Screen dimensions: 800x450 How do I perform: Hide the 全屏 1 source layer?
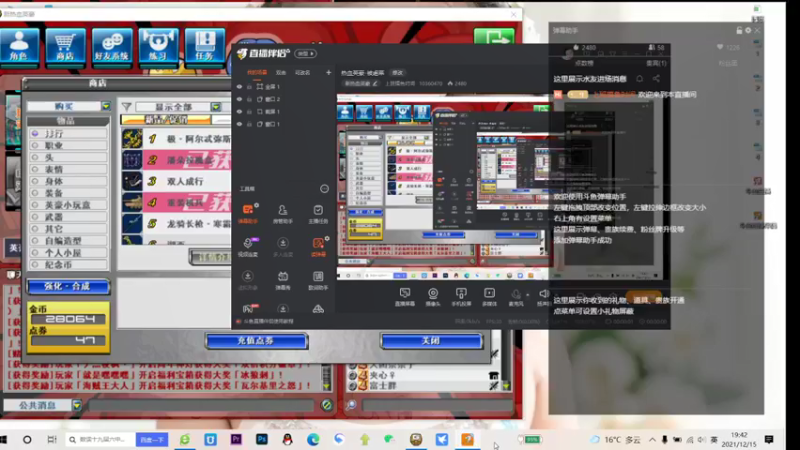tap(239, 87)
